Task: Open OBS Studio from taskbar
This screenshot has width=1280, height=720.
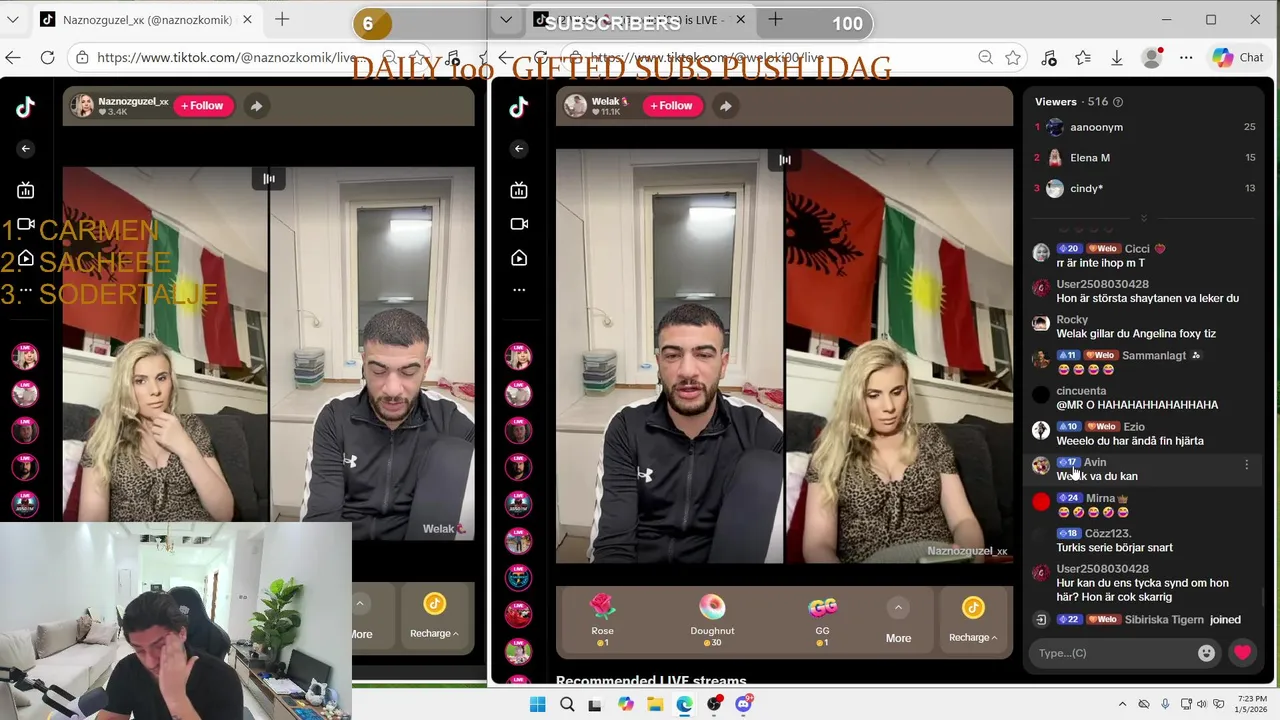Action: (714, 704)
